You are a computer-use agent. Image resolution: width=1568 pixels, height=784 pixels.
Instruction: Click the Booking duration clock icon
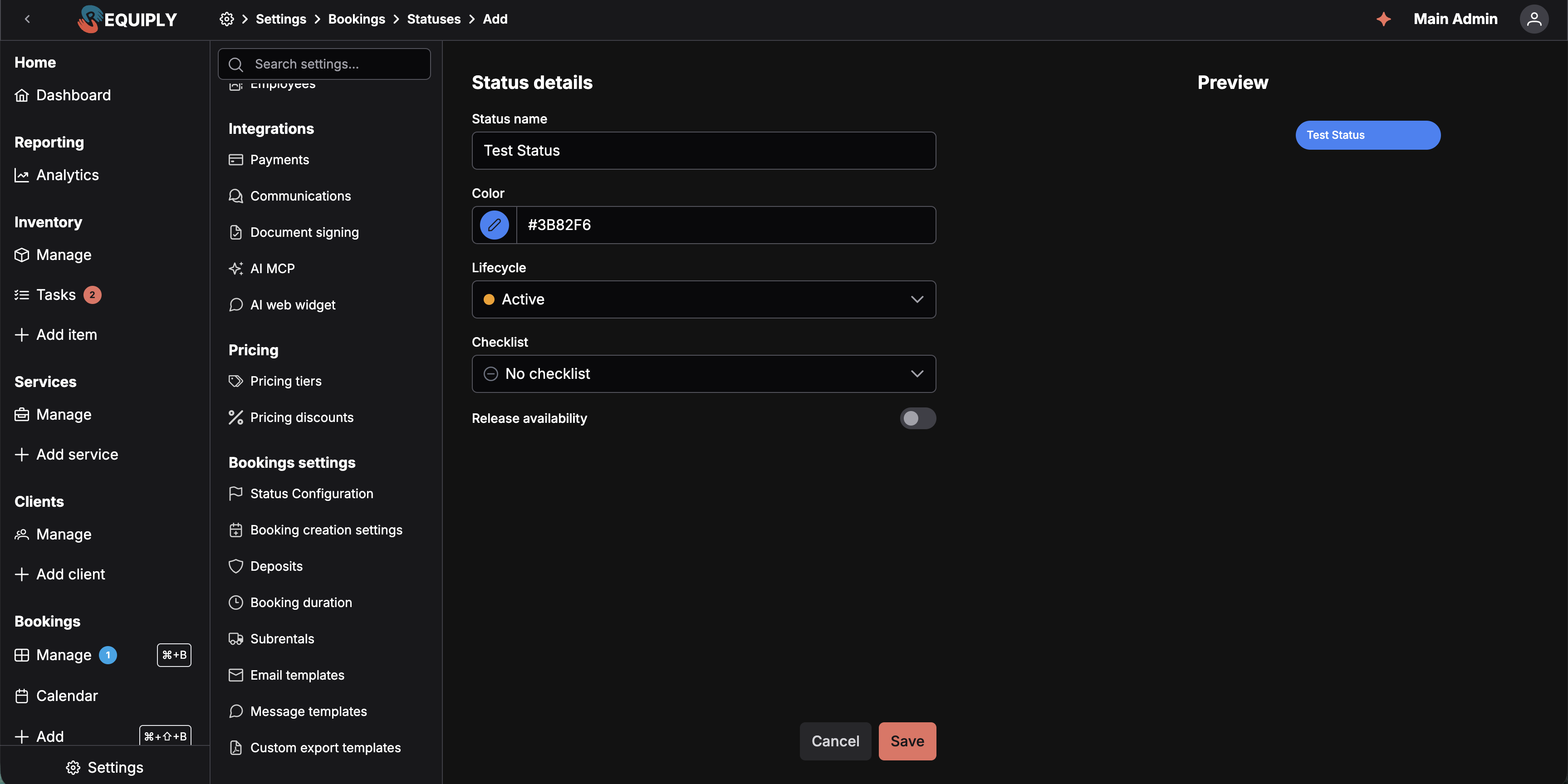235,603
